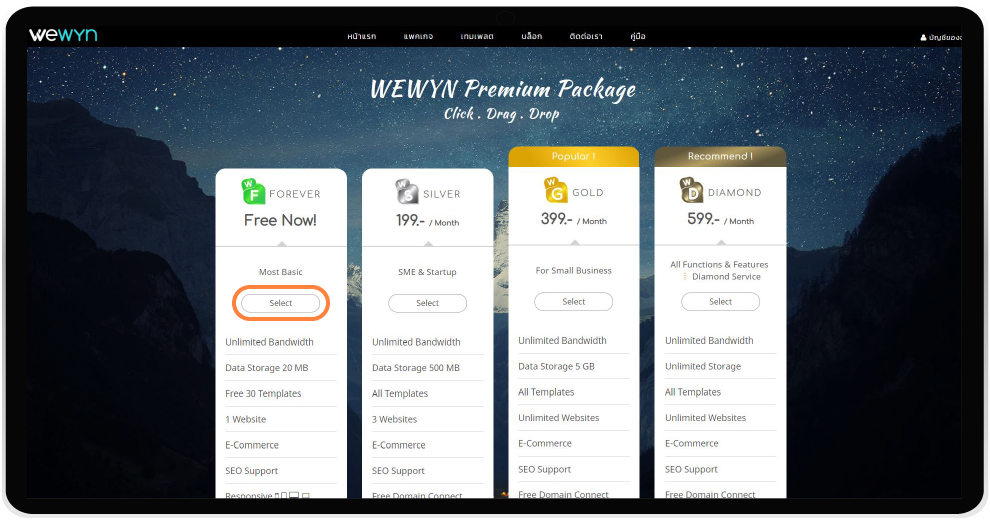
Task: Open the user account icon in header
Action: click(924, 37)
